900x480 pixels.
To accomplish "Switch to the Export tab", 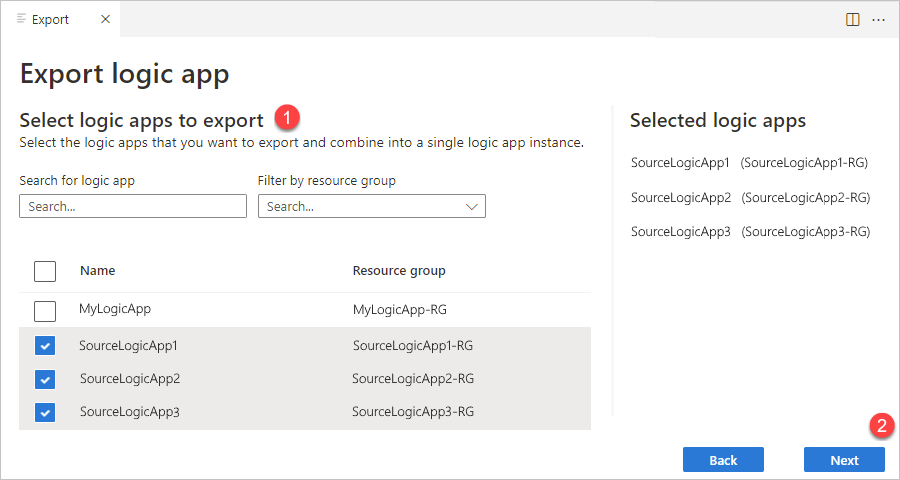I will 50,19.
